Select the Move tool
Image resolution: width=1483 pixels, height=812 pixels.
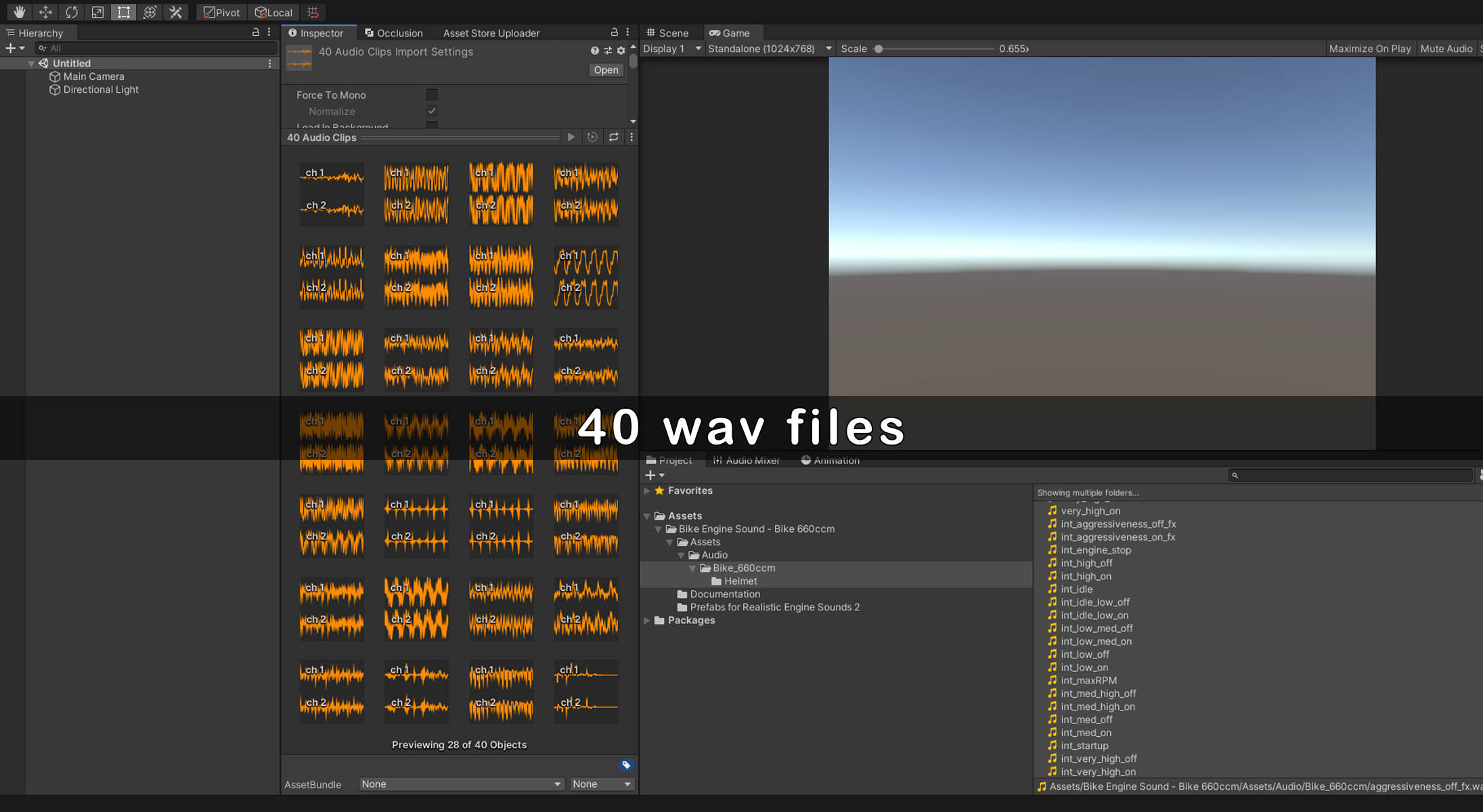coord(45,12)
